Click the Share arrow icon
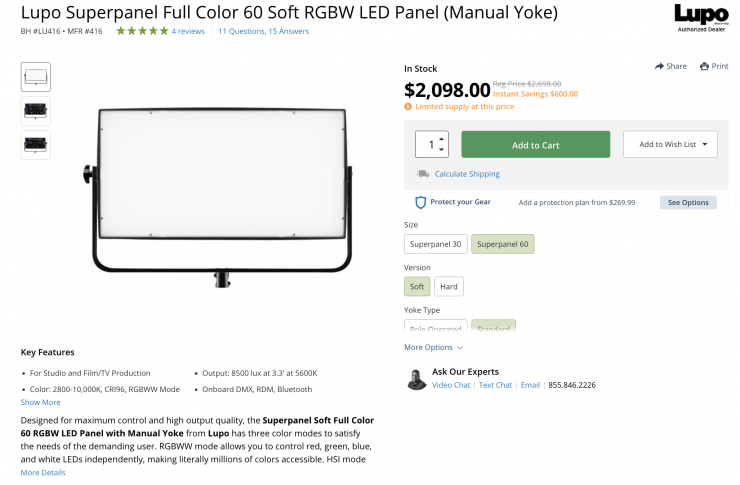 pyautogui.click(x=660, y=66)
